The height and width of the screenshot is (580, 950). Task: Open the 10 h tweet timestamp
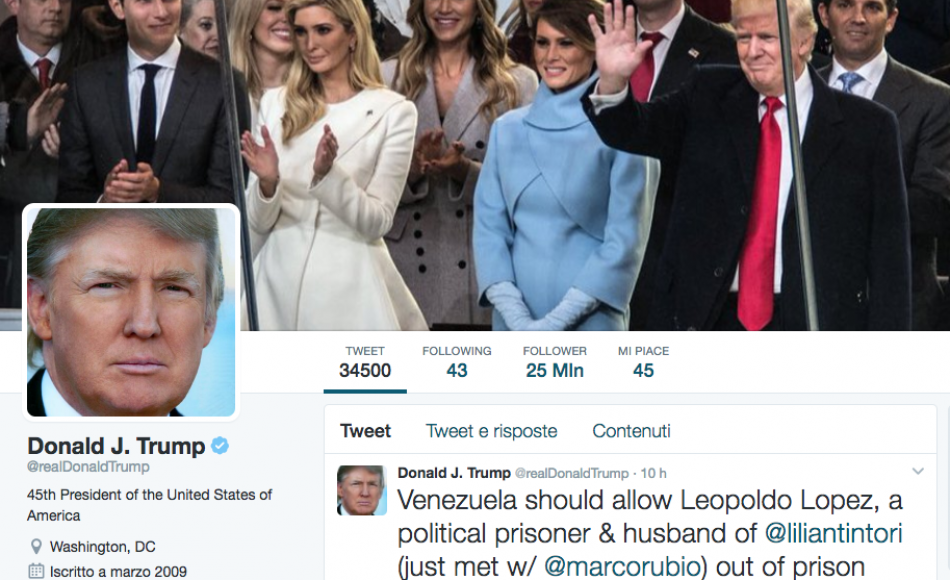[654, 473]
